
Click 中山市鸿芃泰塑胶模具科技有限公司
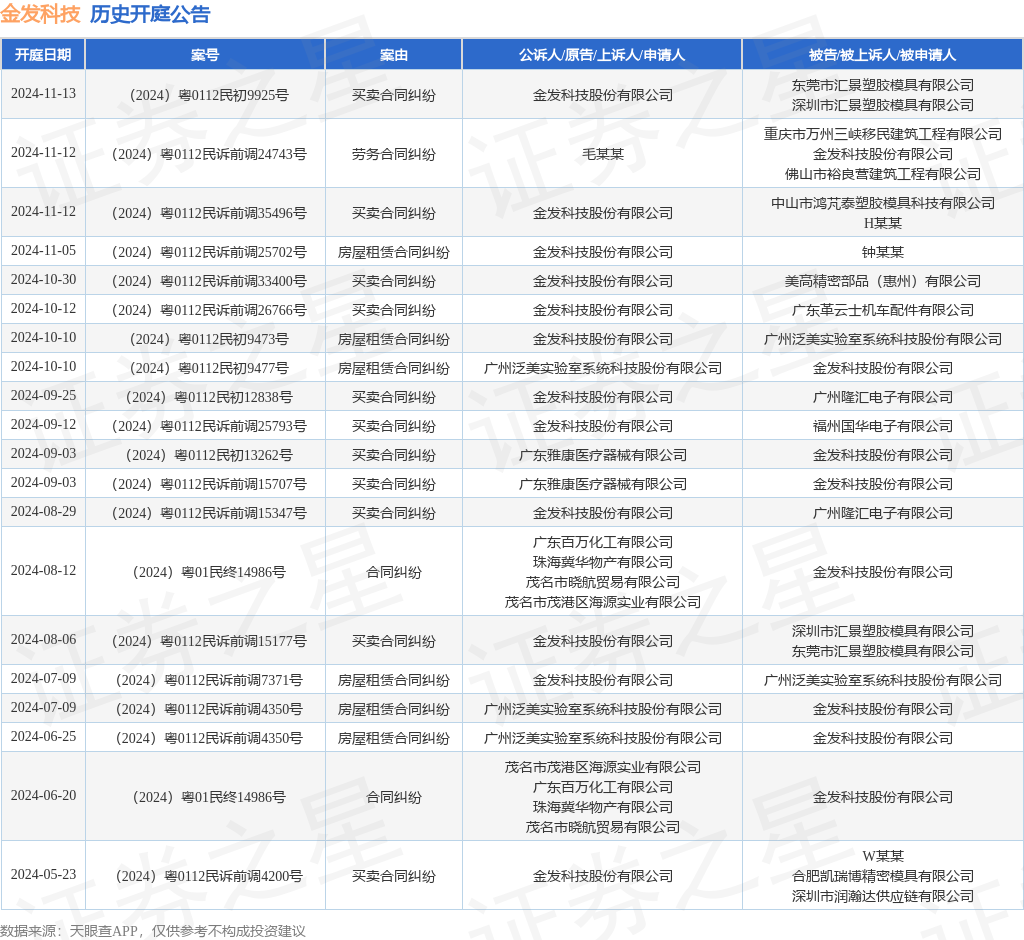[x=883, y=203]
